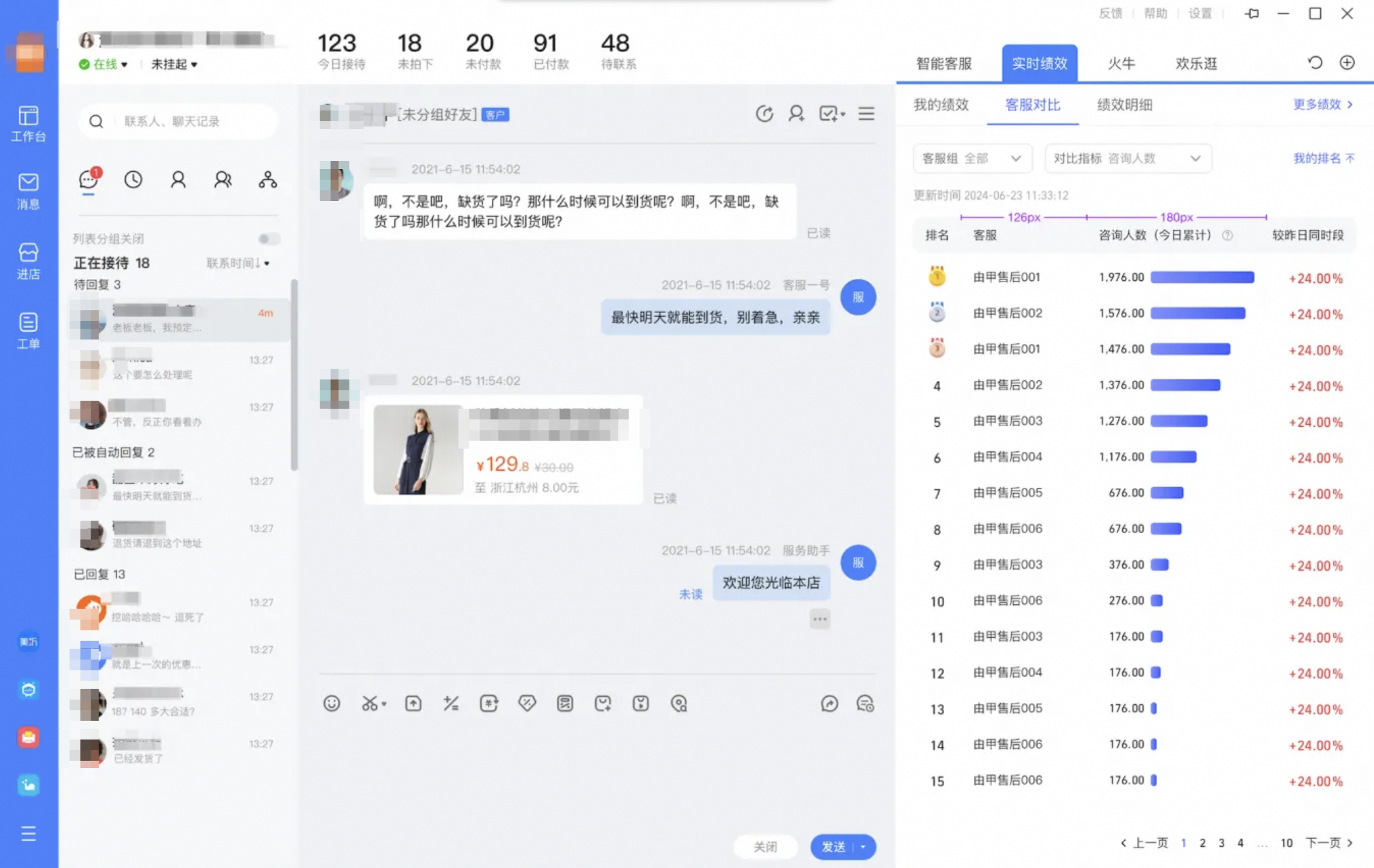Open the chat record clock-message icon

coord(865,704)
